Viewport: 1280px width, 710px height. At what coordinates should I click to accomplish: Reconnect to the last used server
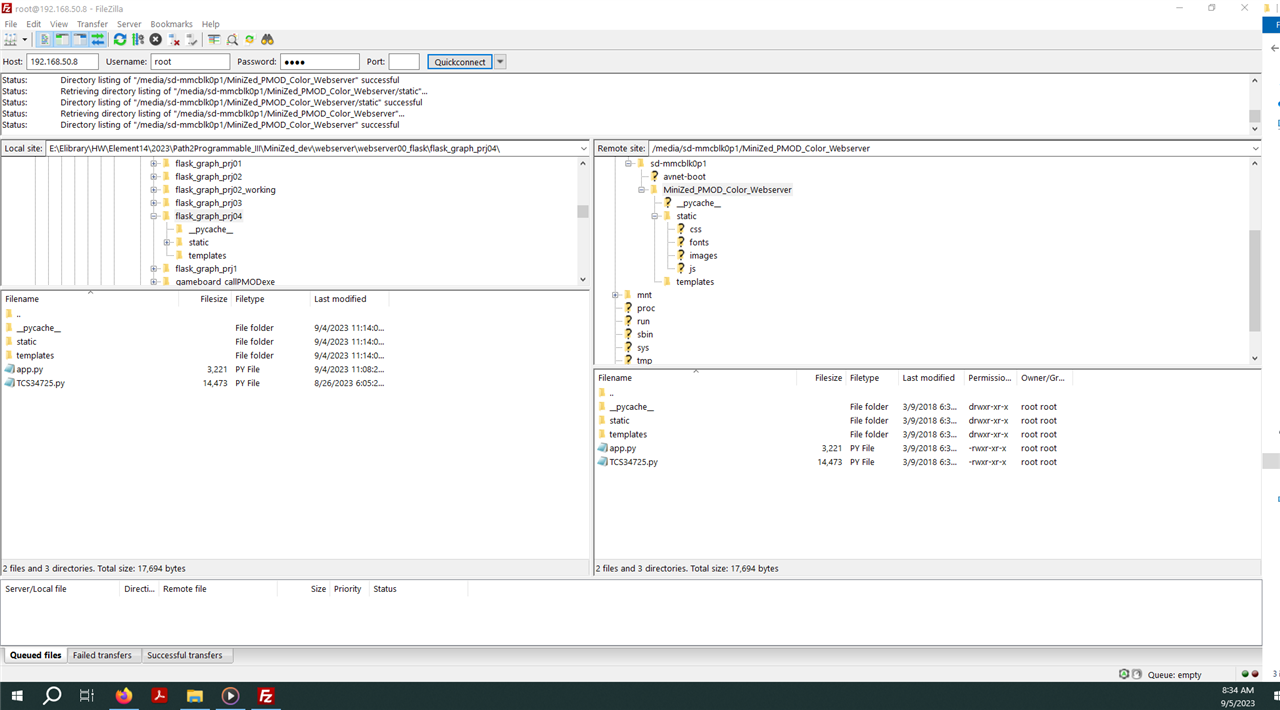pyautogui.click(x=192, y=40)
